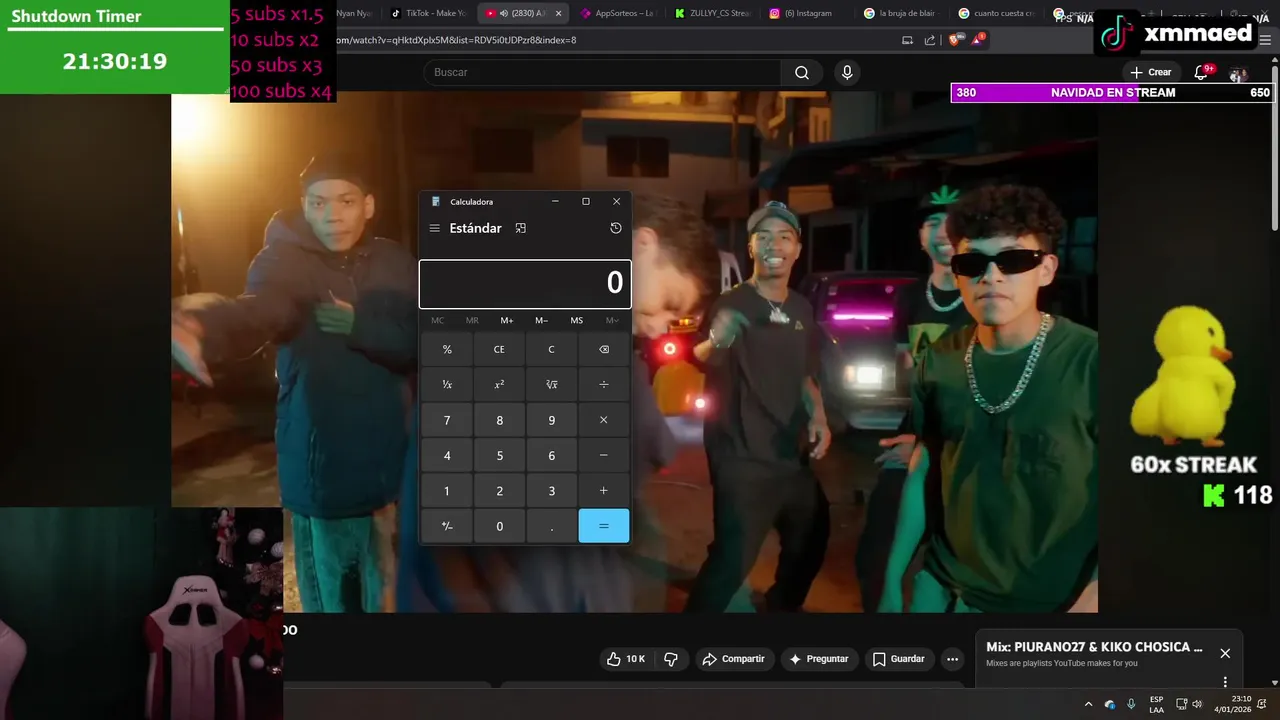Click the browser address bar URL
Image resolution: width=1280 pixels, height=720 pixels.
click(455, 40)
